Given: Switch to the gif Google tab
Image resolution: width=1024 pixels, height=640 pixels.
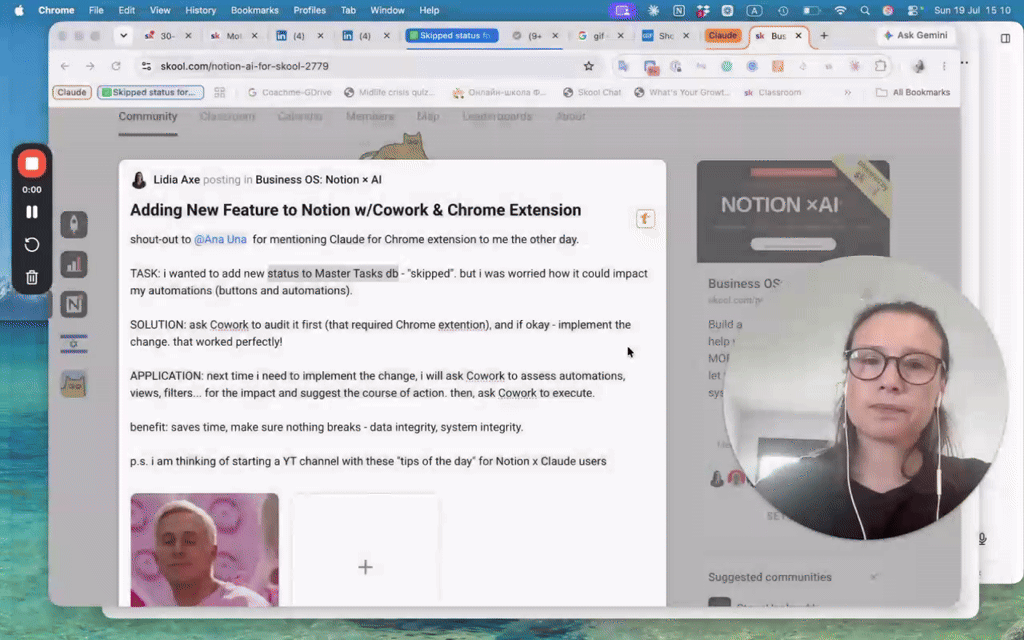Looking at the screenshot, I should 592,36.
